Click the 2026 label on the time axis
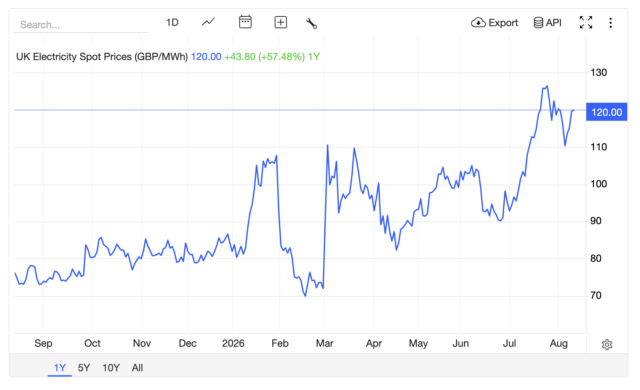The height and width of the screenshot is (390, 640). click(x=233, y=343)
